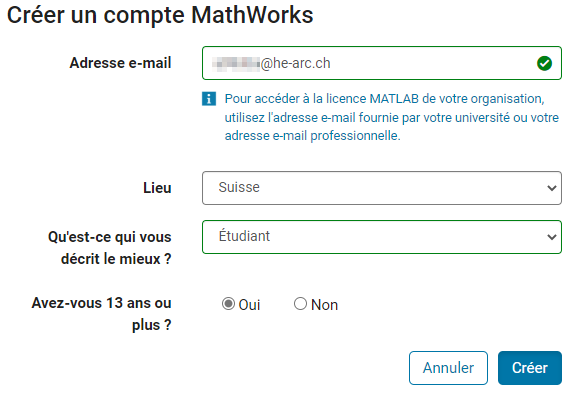Click the Oui label text

[x=249, y=305]
